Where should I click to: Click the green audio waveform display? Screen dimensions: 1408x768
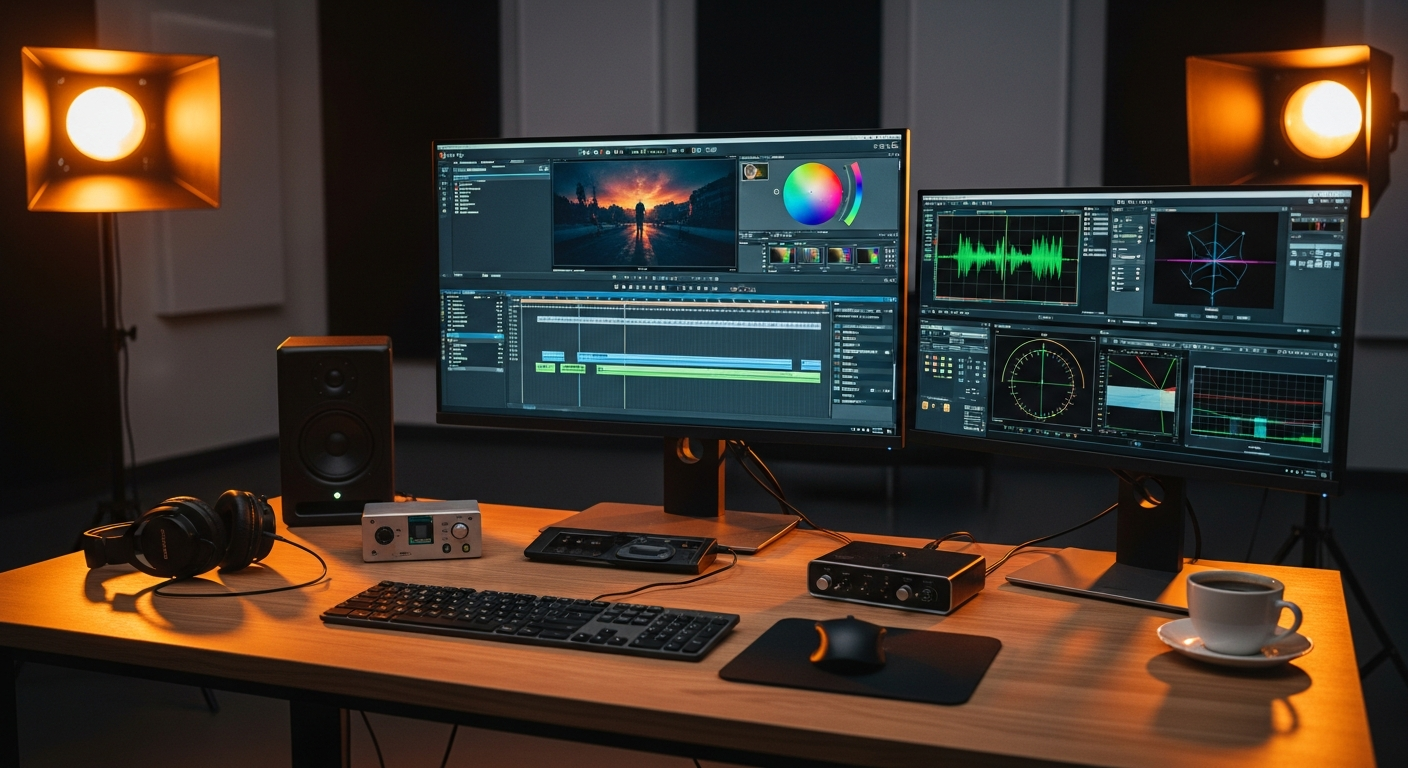(1005, 257)
